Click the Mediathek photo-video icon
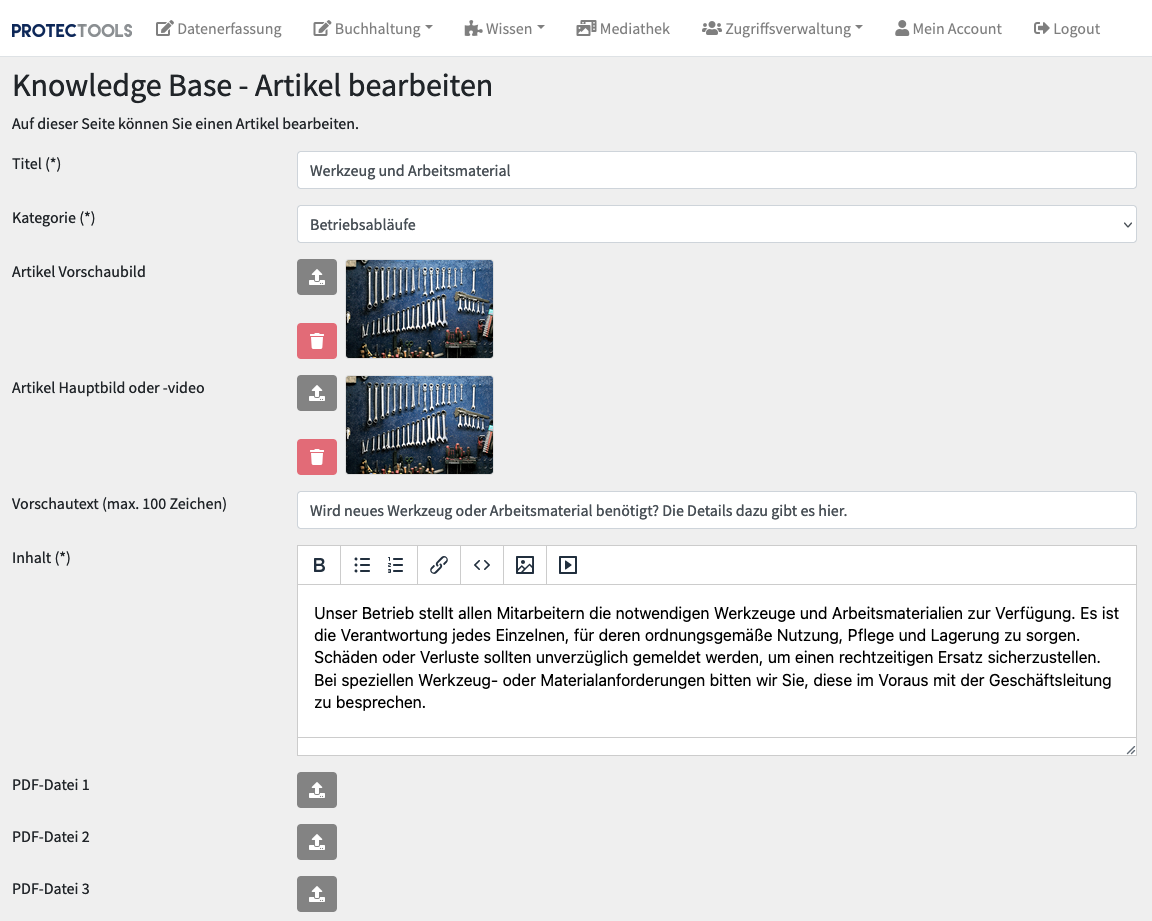The height and width of the screenshot is (921, 1152). coord(586,29)
